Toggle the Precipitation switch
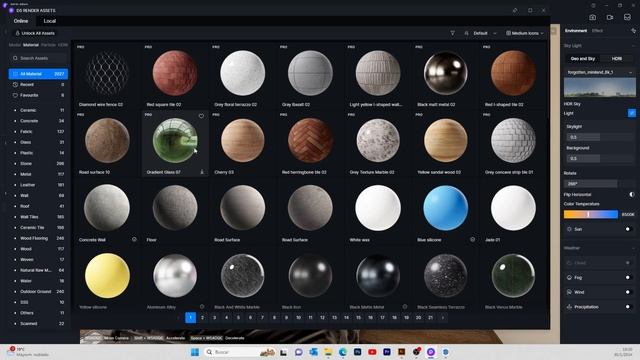 tap(628, 307)
